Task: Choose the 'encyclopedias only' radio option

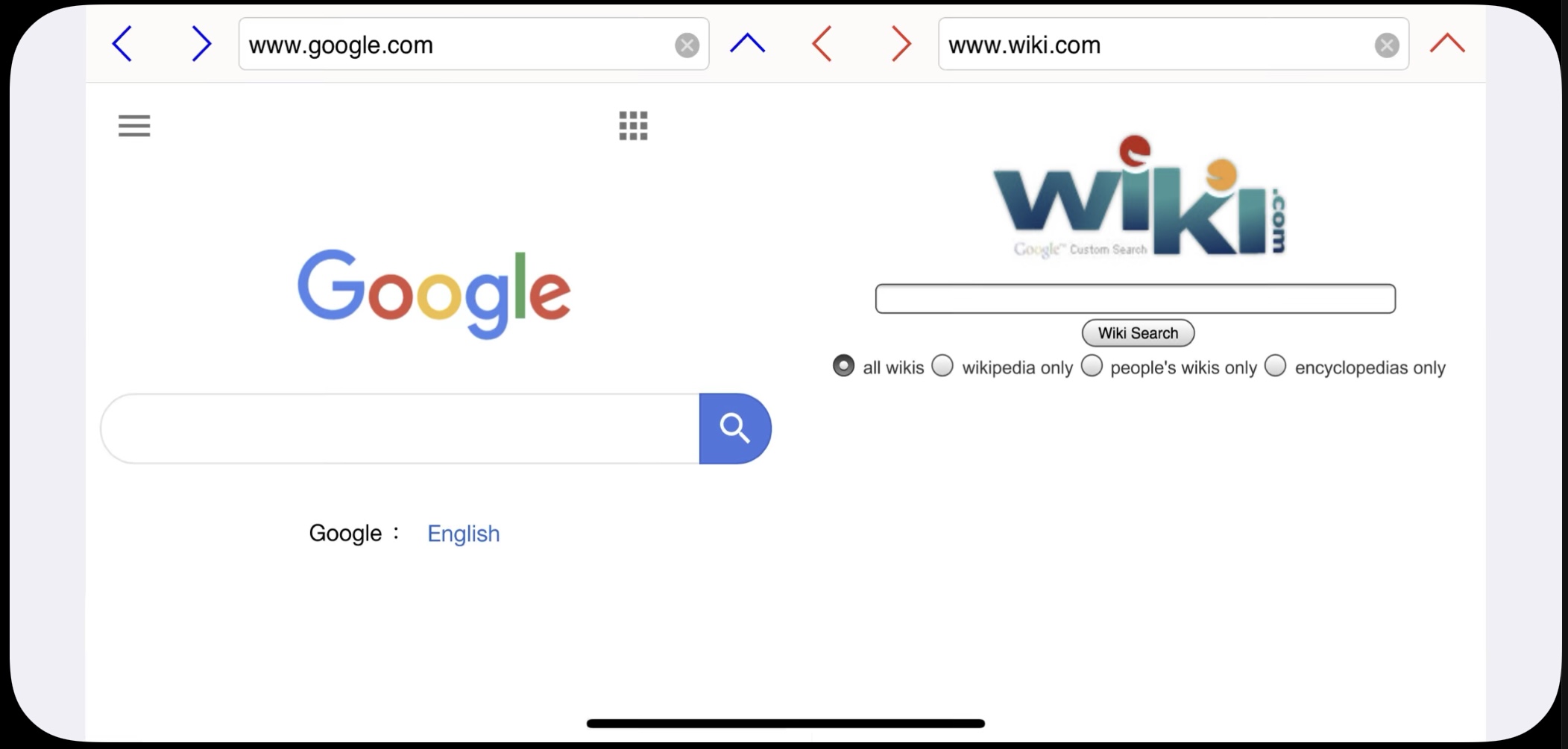Action: (1276, 365)
